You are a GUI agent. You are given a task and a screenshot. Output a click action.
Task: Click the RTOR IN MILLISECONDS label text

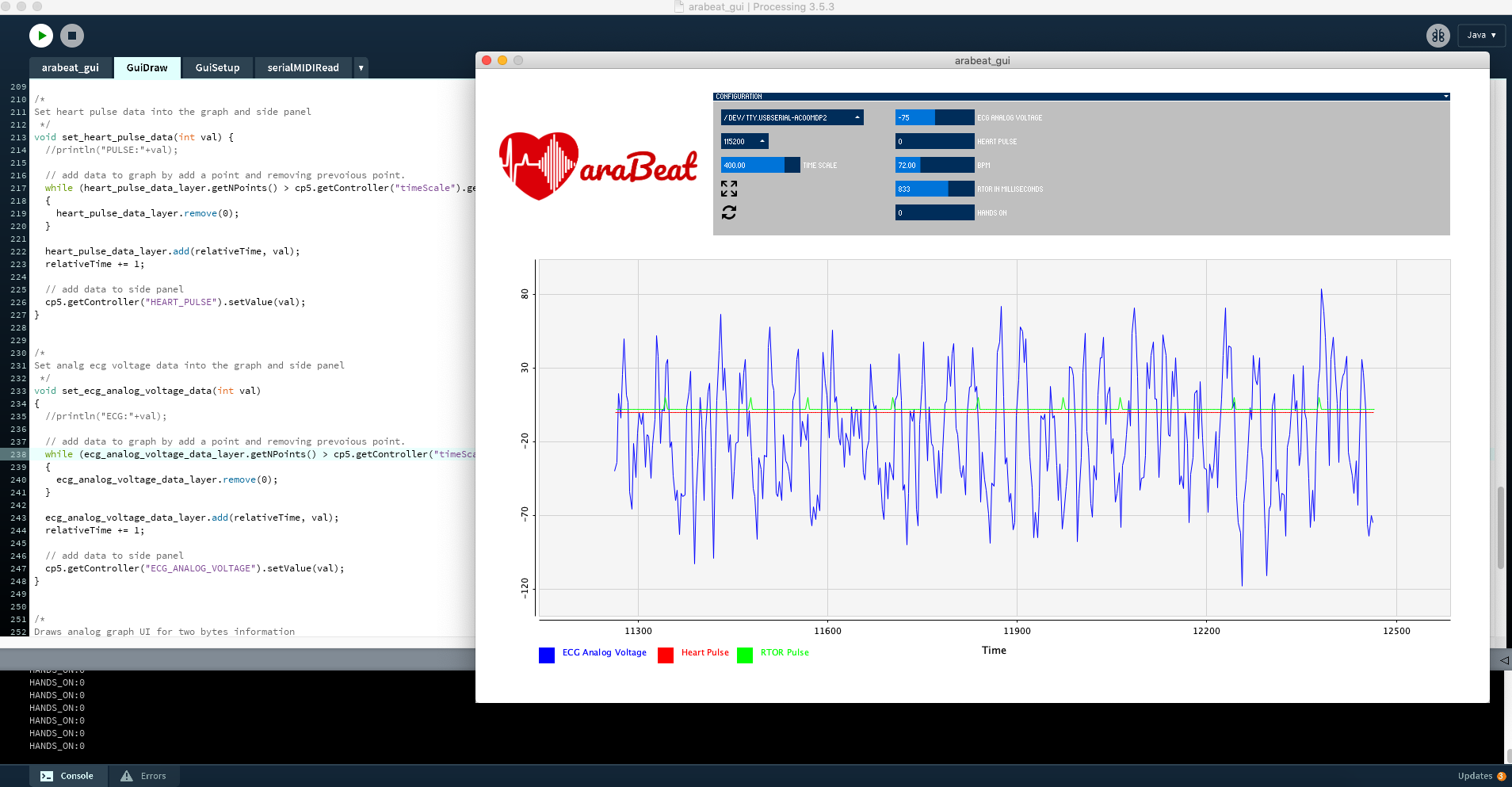tap(1010, 189)
